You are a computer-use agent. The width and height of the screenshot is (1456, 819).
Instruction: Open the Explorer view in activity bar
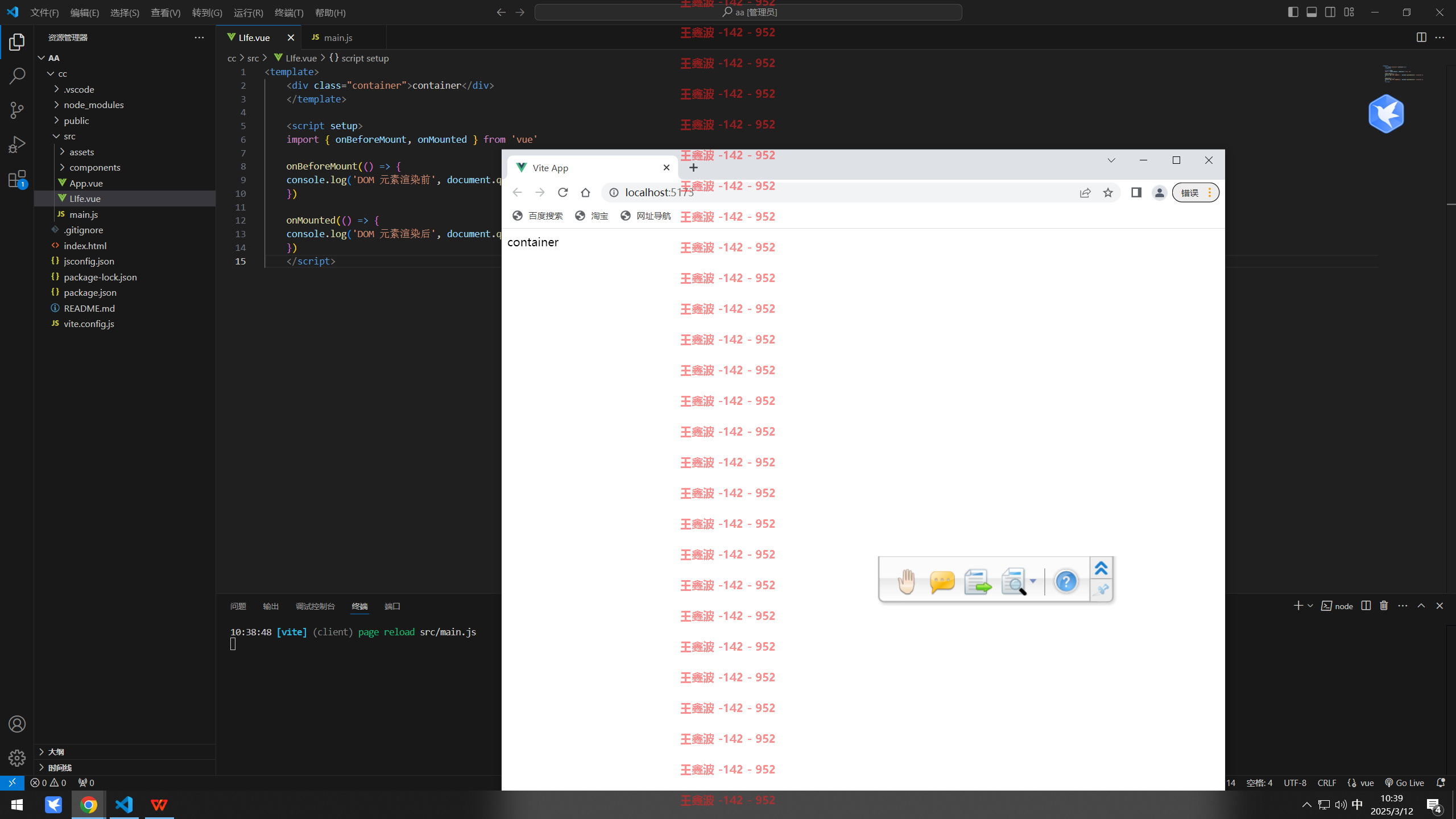coord(17,42)
